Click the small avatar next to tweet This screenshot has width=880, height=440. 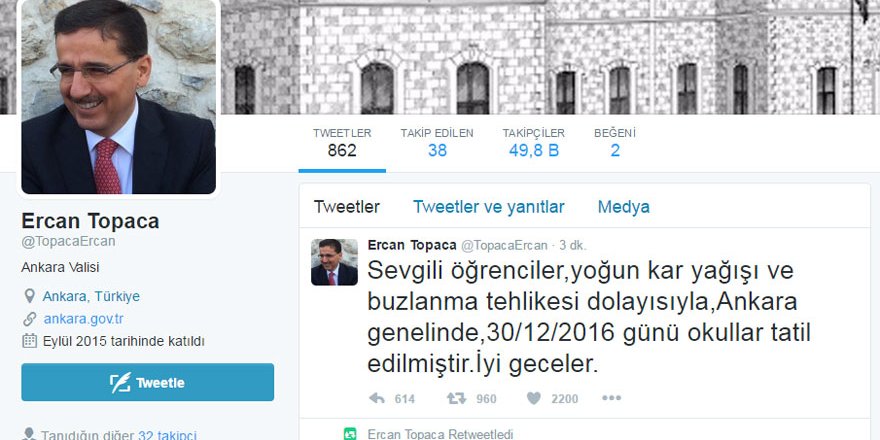click(x=334, y=262)
